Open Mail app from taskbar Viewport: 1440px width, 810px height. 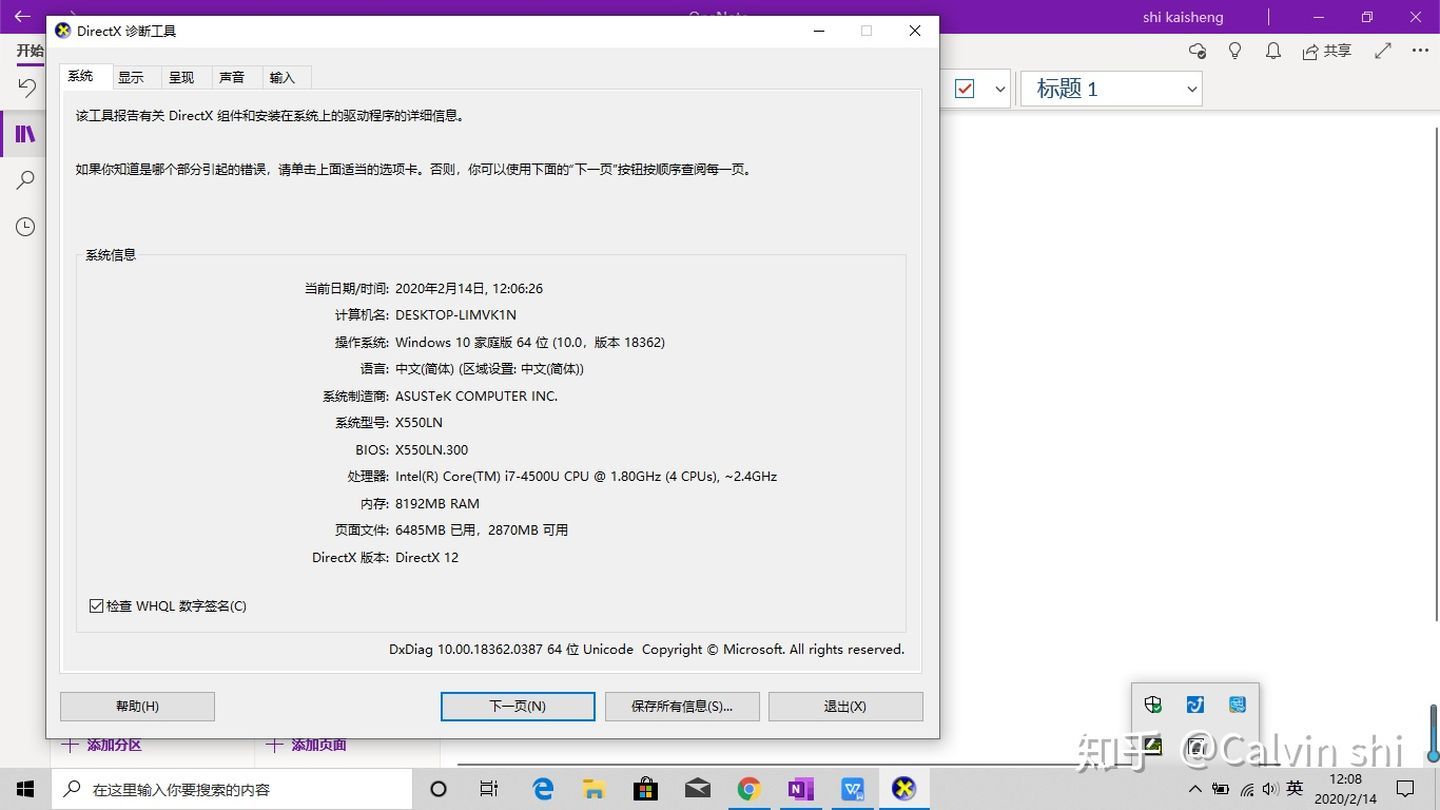[698, 789]
